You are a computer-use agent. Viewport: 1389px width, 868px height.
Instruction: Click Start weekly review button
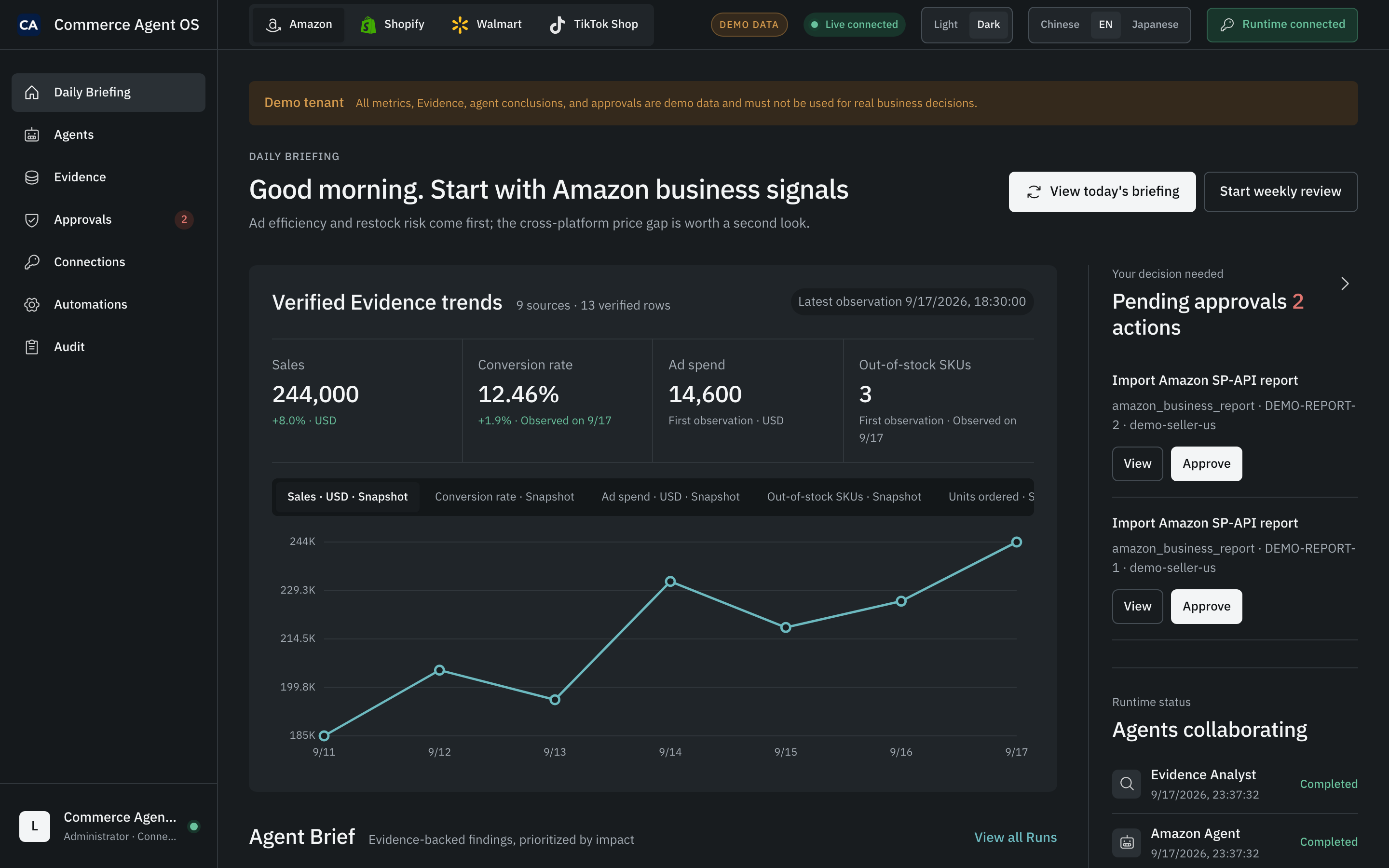[1280, 192]
